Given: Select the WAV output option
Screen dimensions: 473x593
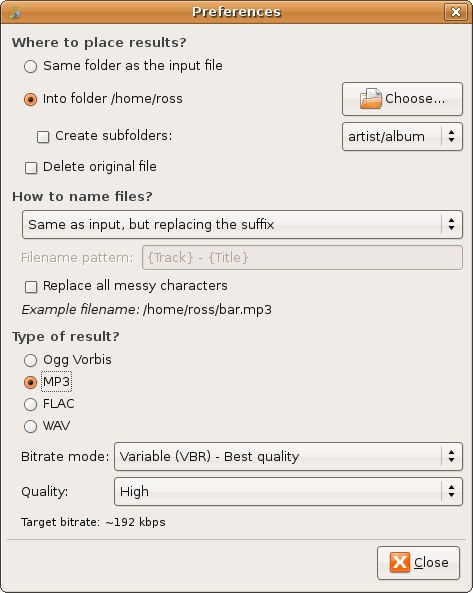Looking at the screenshot, I should click(31, 426).
